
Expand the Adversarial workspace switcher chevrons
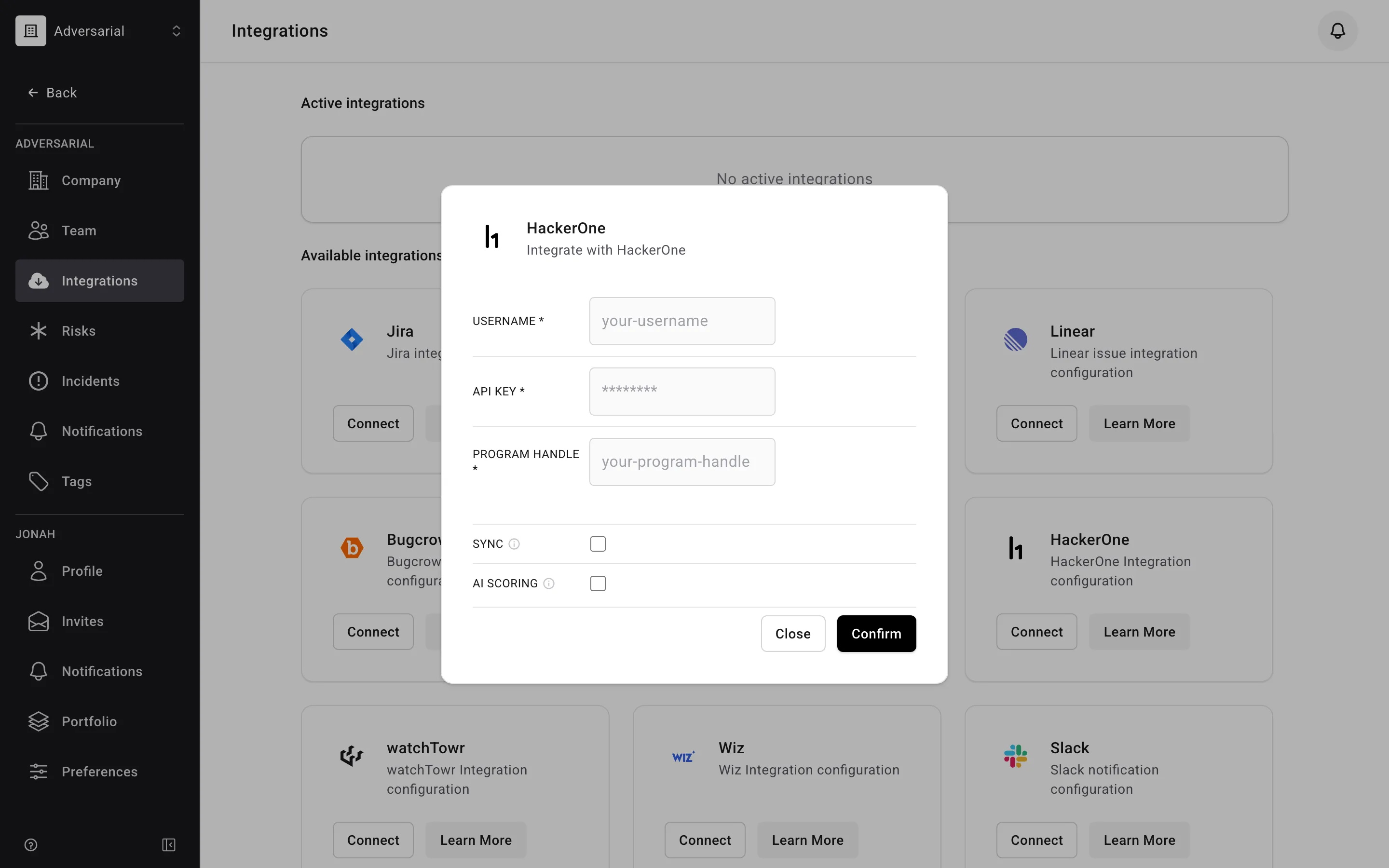pyautogui.click(x=176, y=31)
